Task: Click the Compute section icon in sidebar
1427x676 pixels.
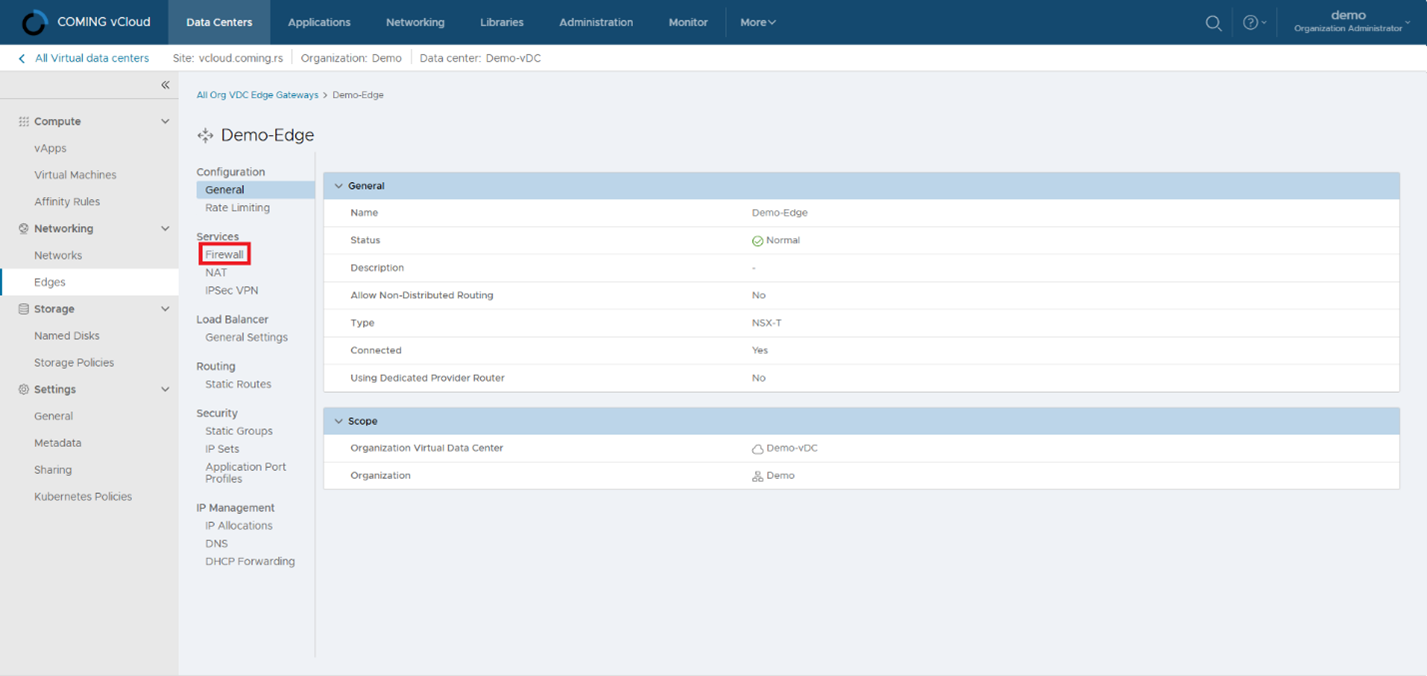Action: coord(22,121)
